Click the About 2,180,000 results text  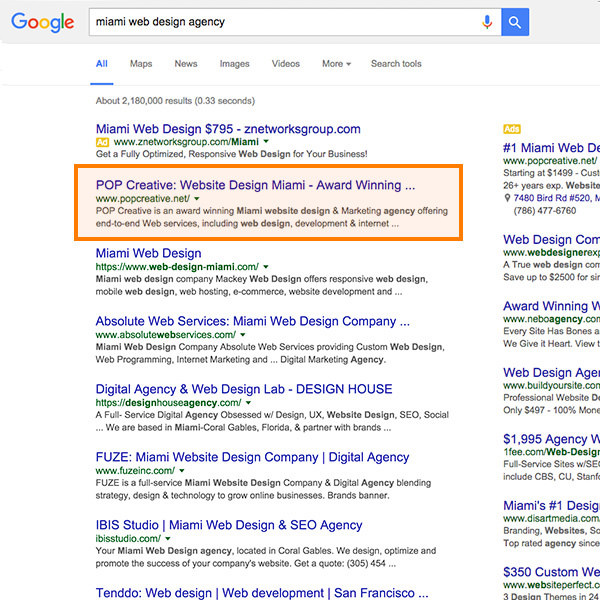(175, 101)
